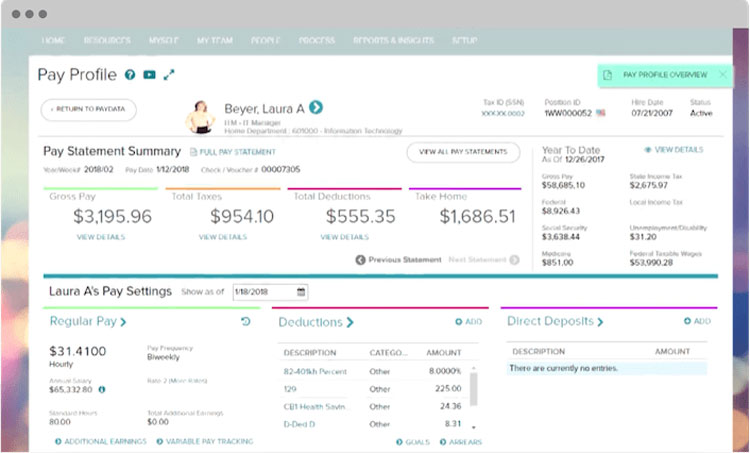Open deduction Arrears
This screenshot has height=453, width=750.
(x=461, y=442)
